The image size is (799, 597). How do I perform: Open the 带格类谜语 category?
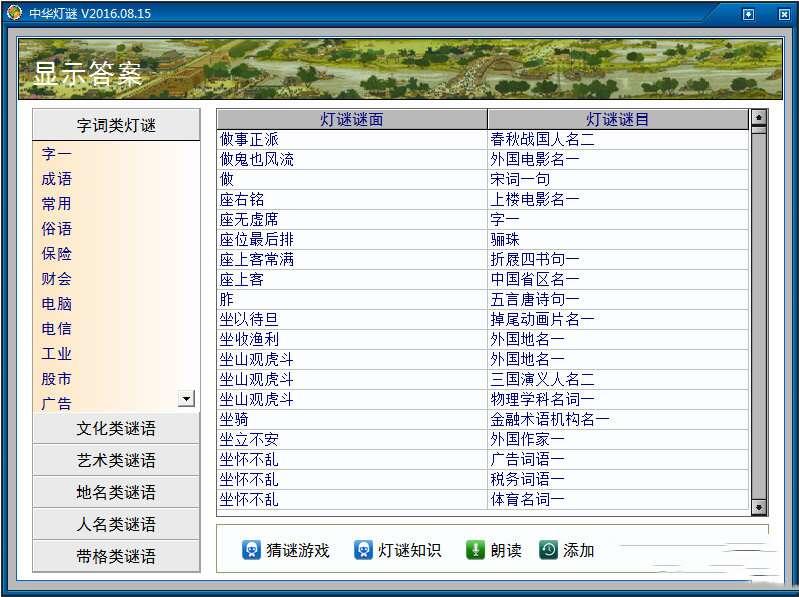pos(116,557)
